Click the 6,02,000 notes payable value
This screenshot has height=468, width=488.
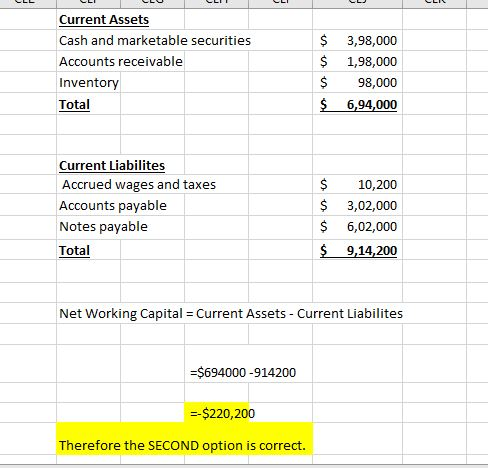click(358, 227)
